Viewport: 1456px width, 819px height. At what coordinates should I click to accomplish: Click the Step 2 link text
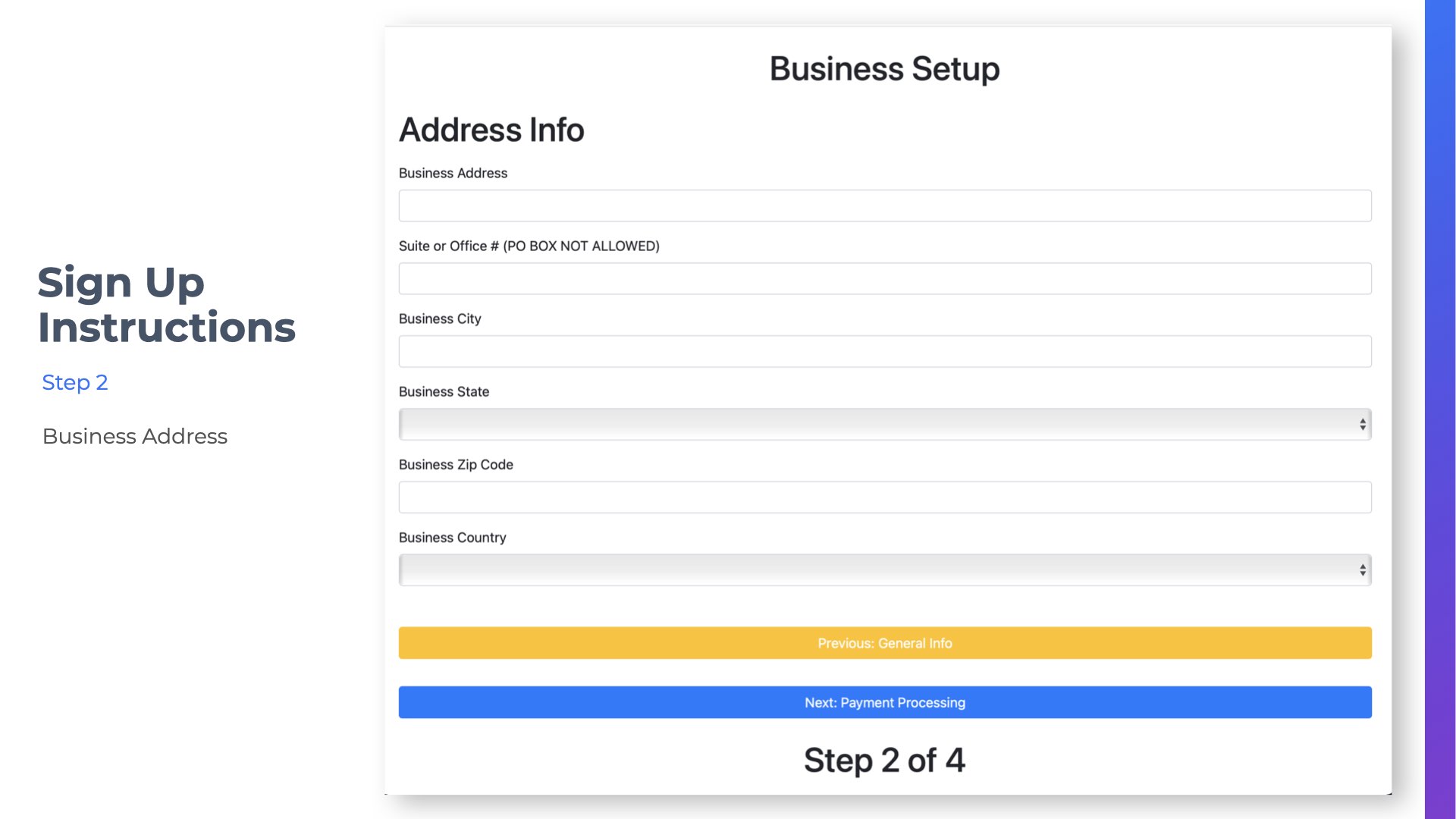[75, 382]
